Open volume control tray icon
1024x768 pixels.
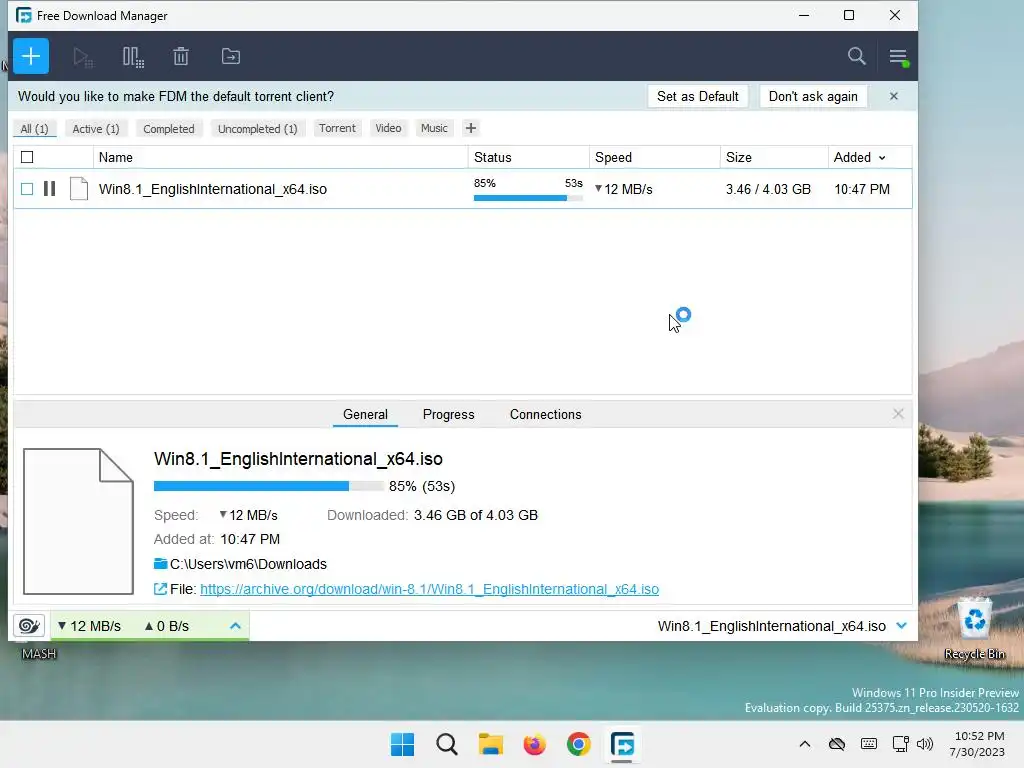tap(925, 744)
